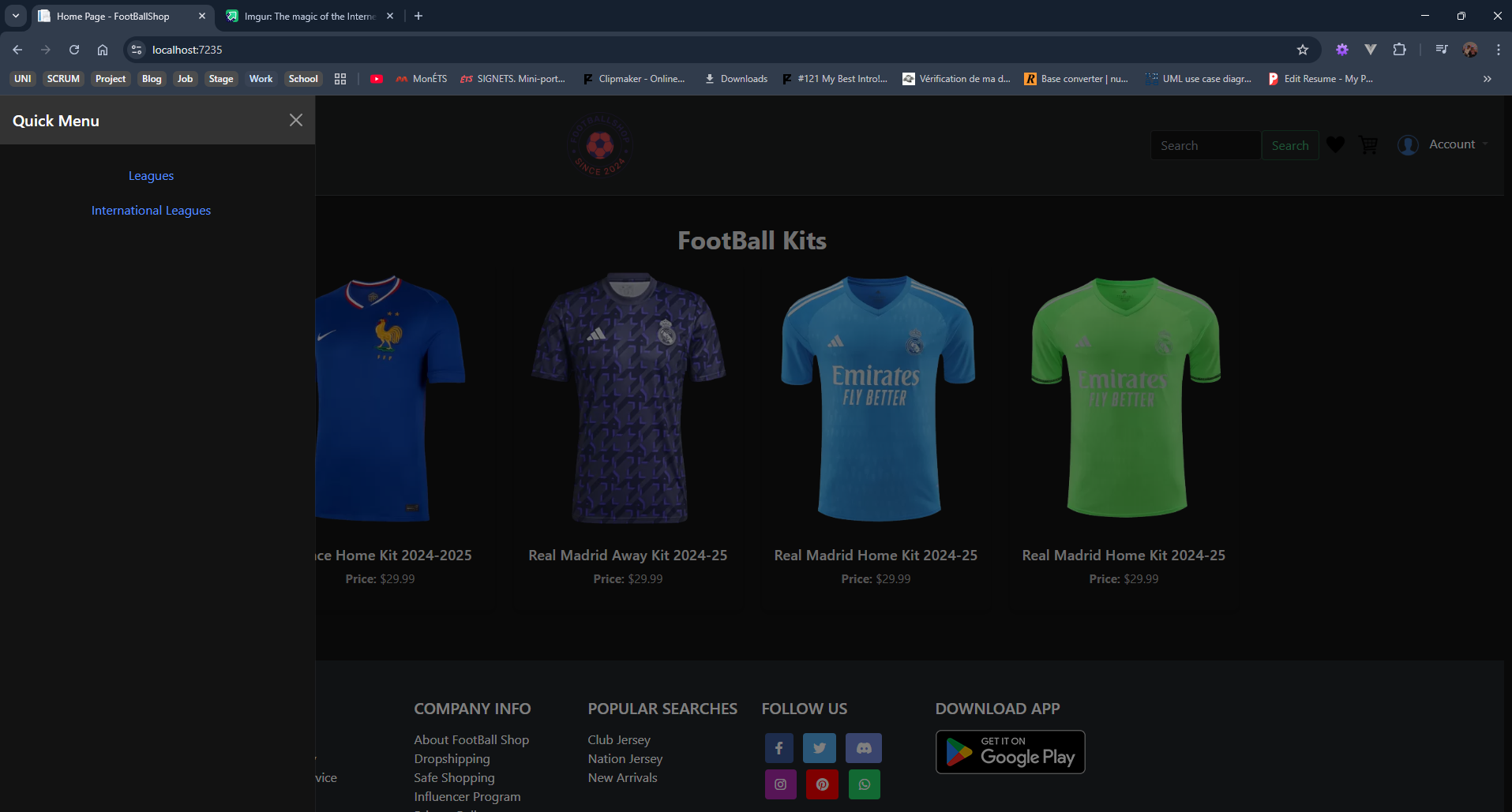Open the purple gear extension icon
The image size is (1512, 812).
(x=1342, y=50)
